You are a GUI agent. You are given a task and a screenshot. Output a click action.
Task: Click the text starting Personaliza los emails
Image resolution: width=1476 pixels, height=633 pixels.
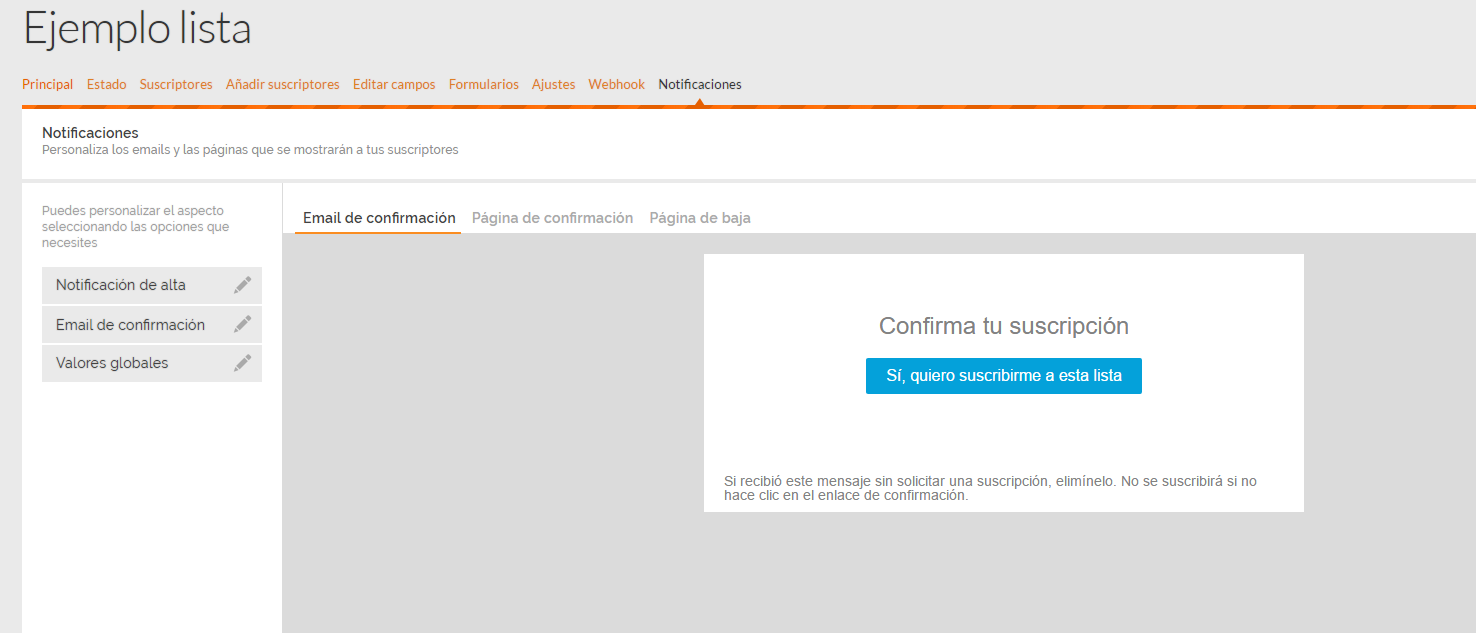[250, 150]
